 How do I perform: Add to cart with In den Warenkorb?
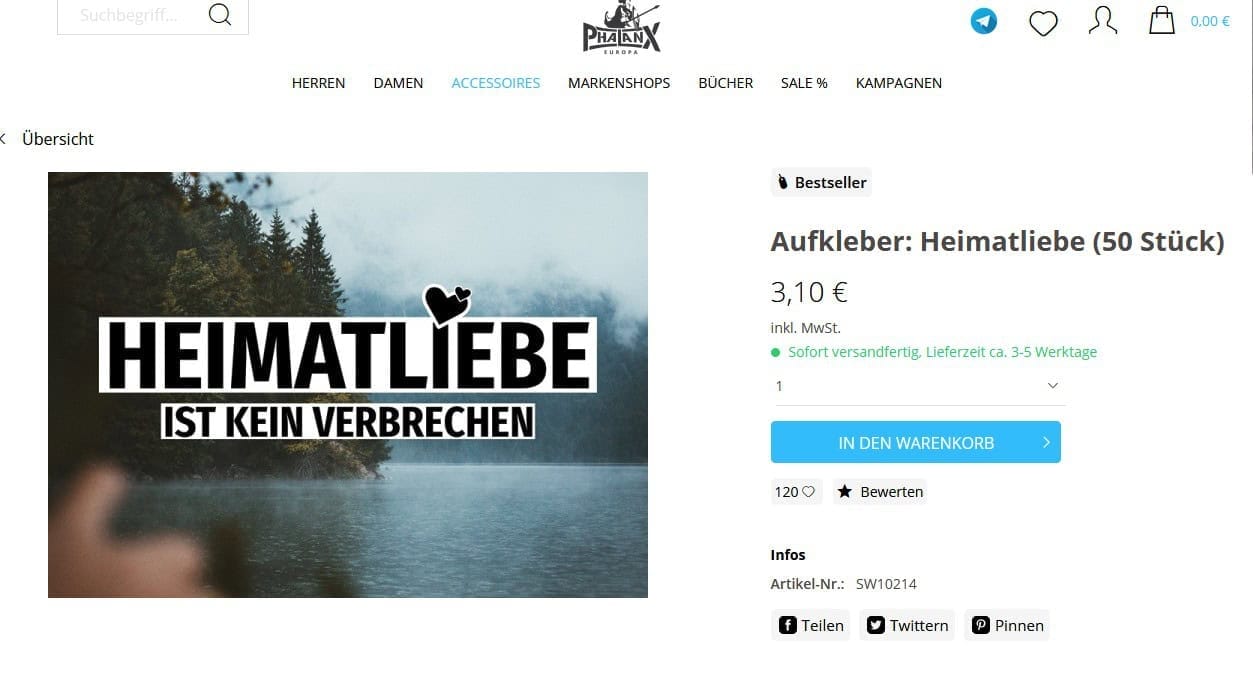916,442
